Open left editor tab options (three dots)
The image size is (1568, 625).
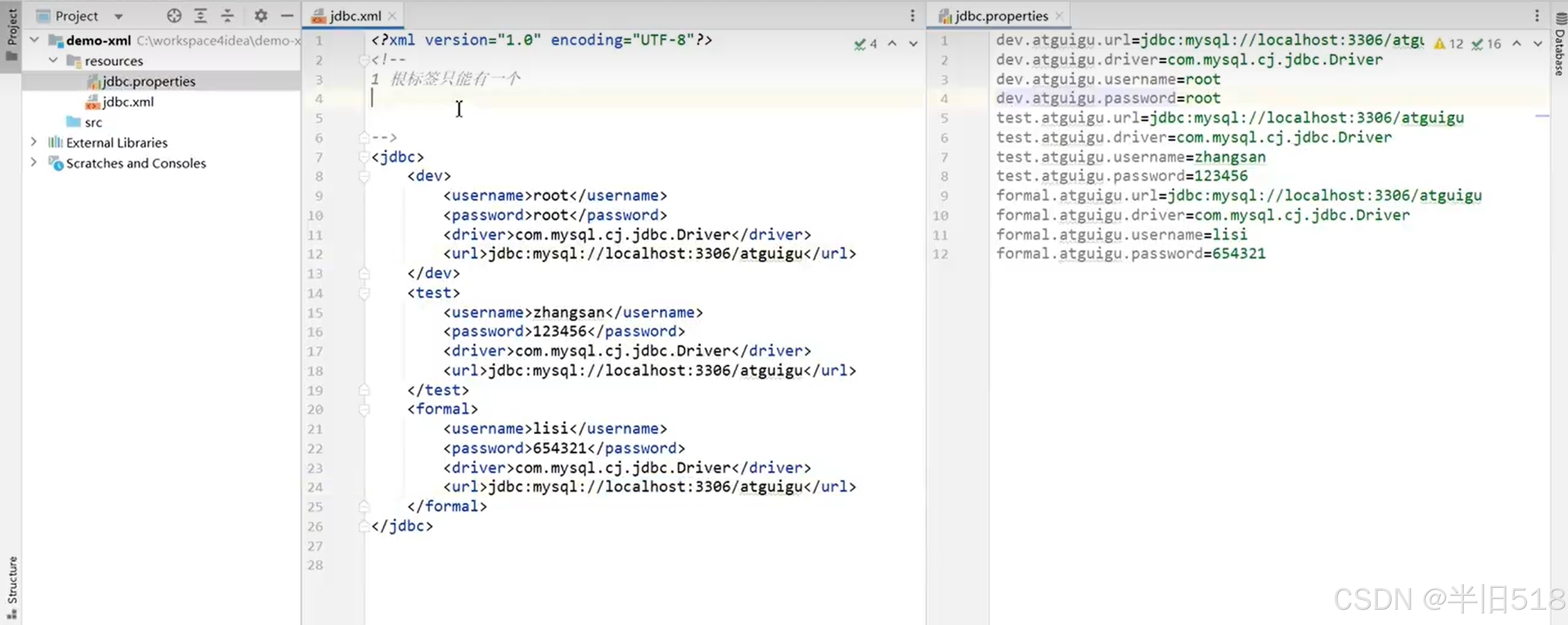coord(912,16)
